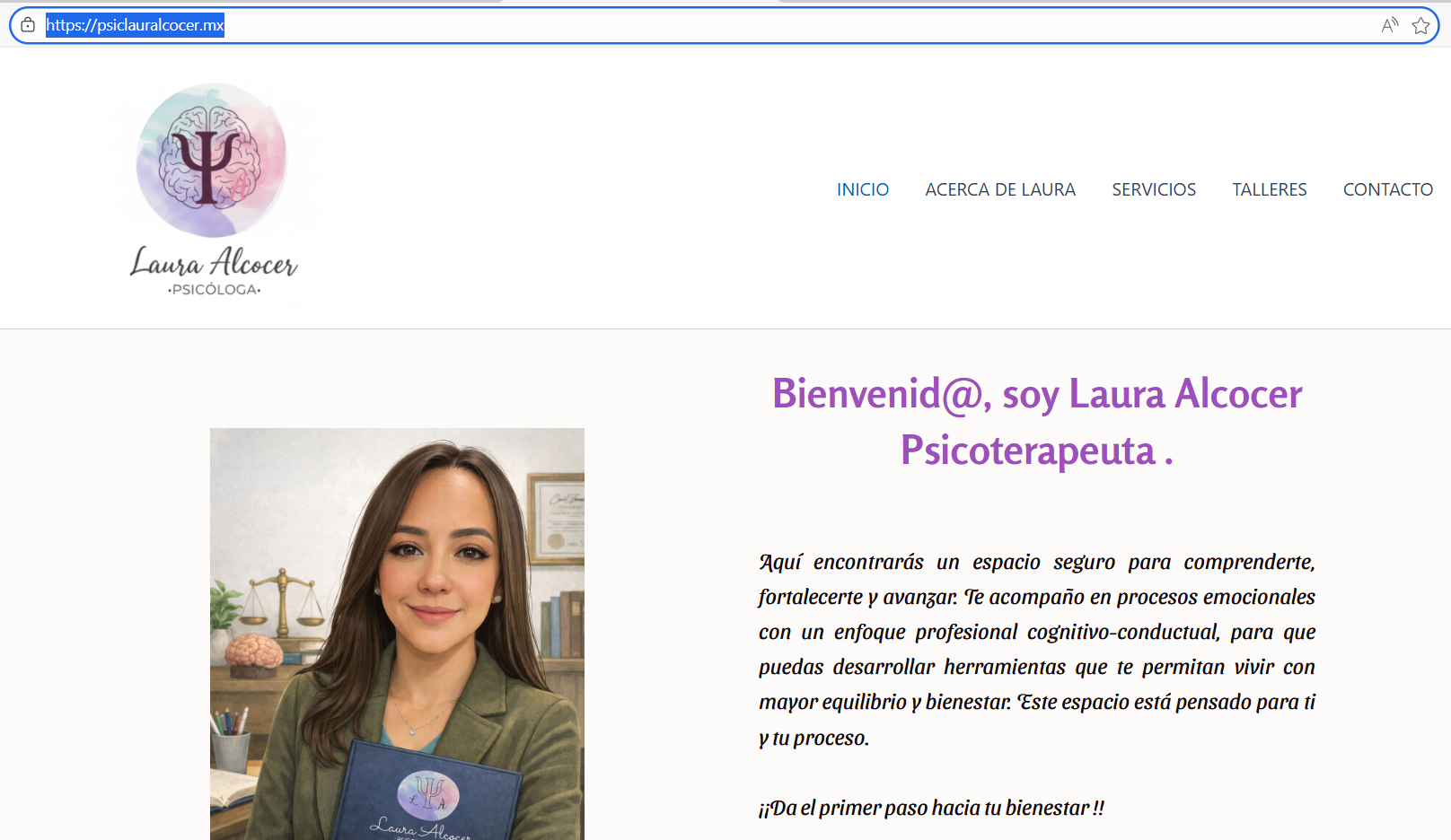Add page to favorites with star icon

click(x=1420, y=25)
